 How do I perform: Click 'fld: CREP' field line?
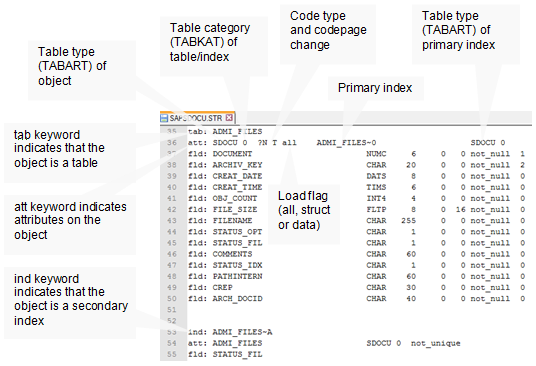[x=210, y=288]
